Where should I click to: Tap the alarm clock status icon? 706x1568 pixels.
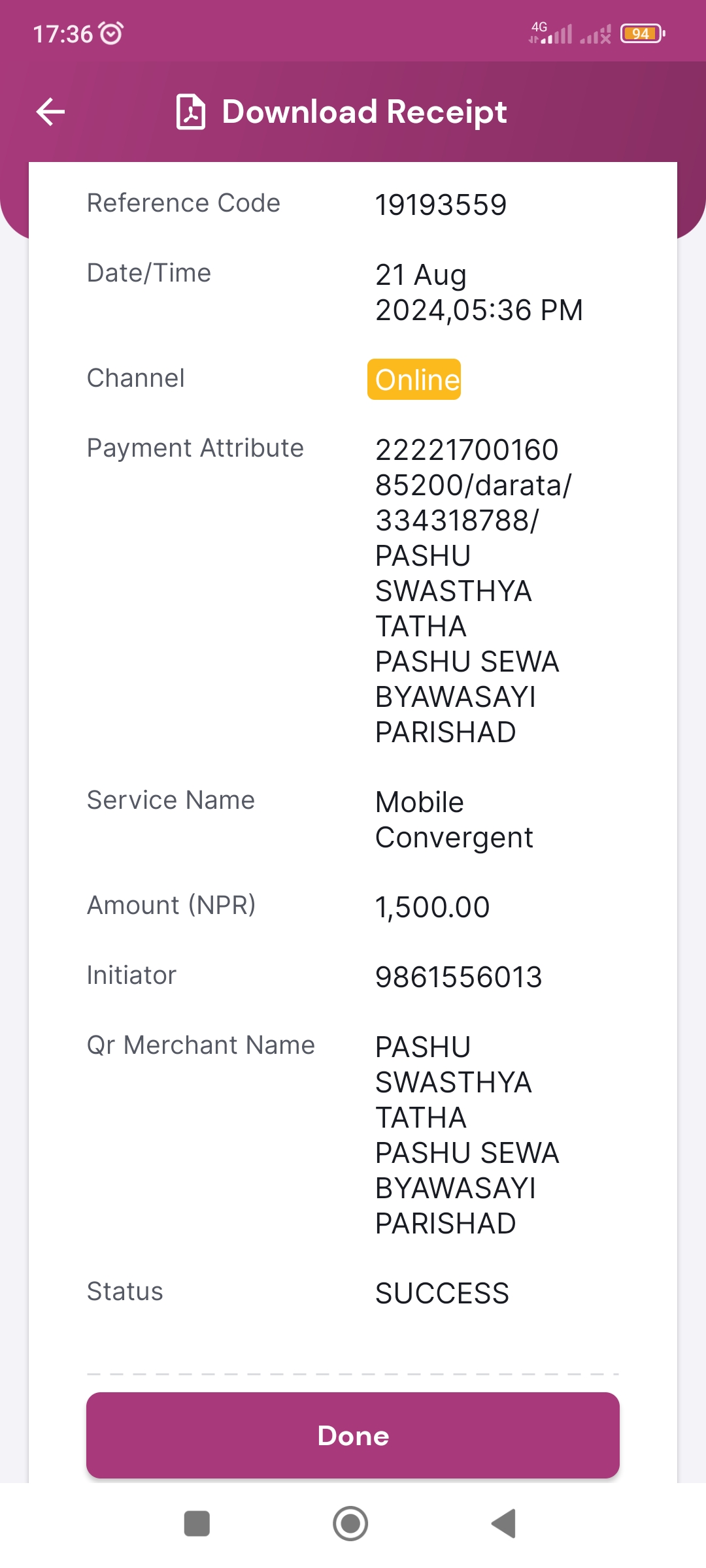pos(111,33)
